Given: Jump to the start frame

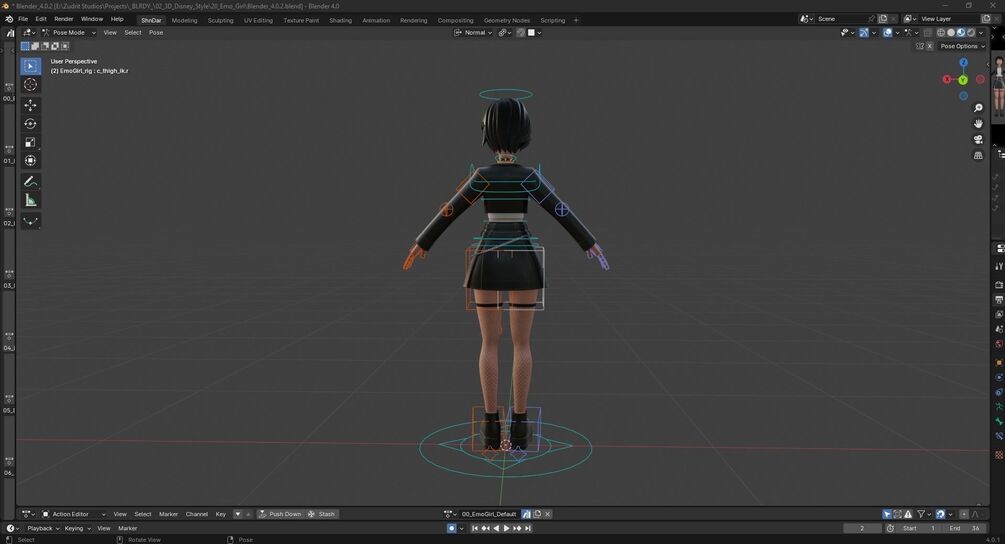Looking at the screenshot, I should (x=475, y=529).
